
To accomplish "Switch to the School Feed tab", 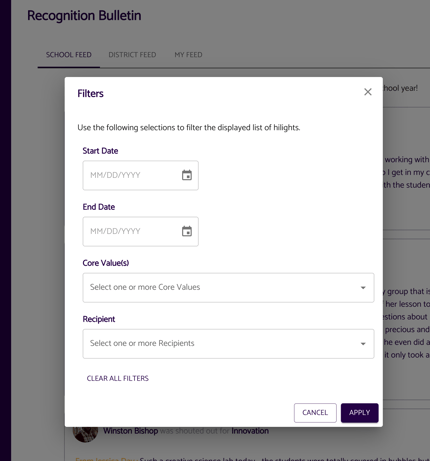I will [x=69, y=55].
